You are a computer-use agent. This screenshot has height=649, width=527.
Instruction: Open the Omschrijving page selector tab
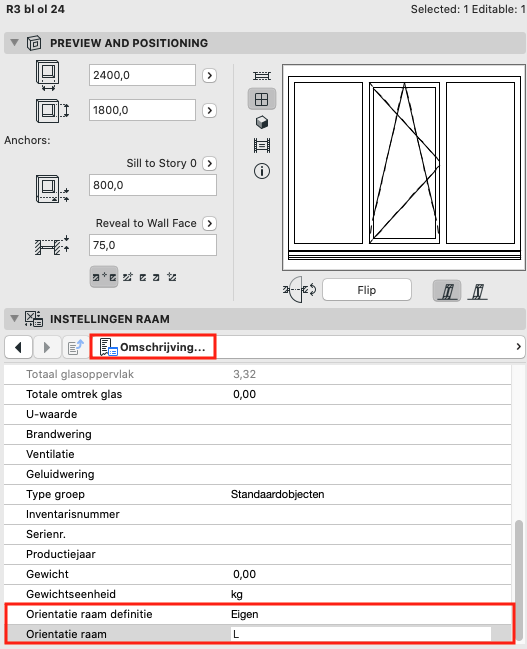(x=153, y=347)
